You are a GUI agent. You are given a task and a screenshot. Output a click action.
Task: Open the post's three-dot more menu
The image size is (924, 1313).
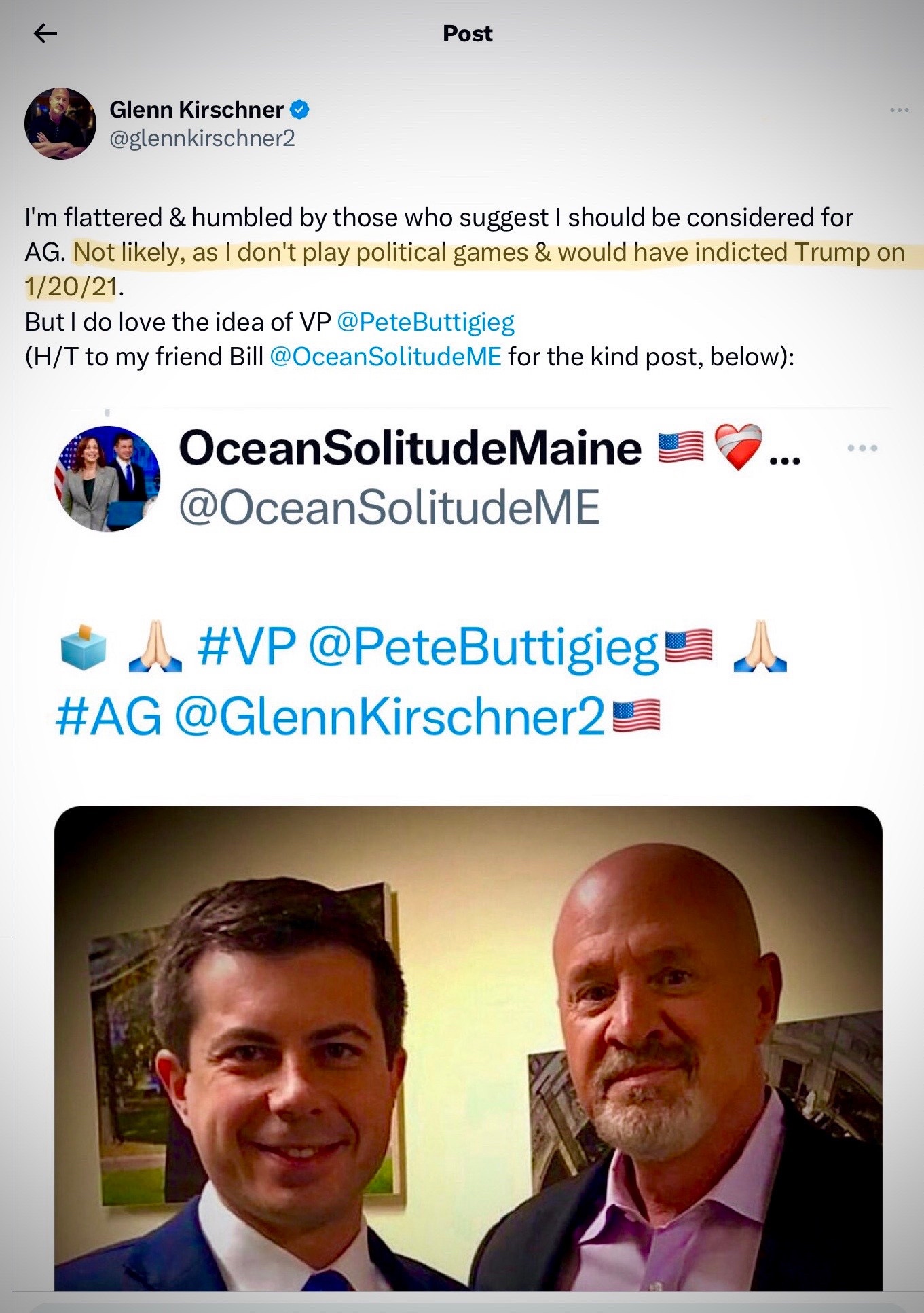(899, 110)
